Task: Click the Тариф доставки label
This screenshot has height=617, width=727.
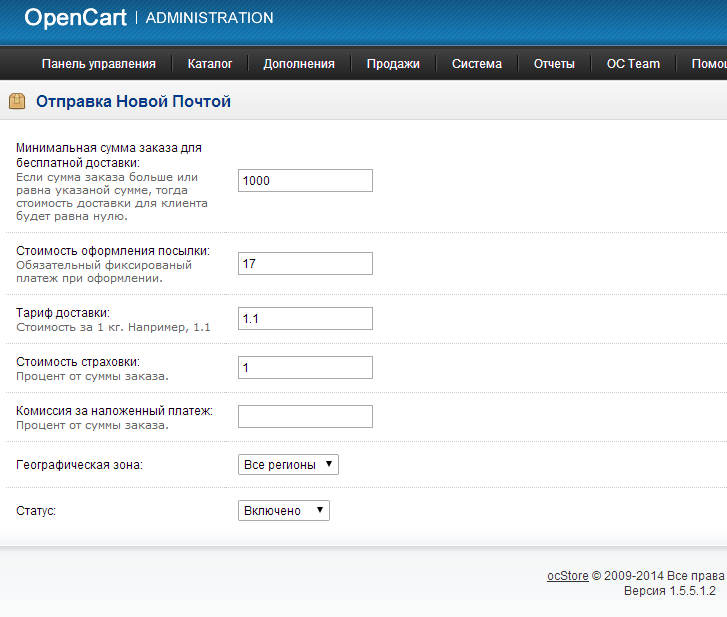Action: tap(63, 313)
